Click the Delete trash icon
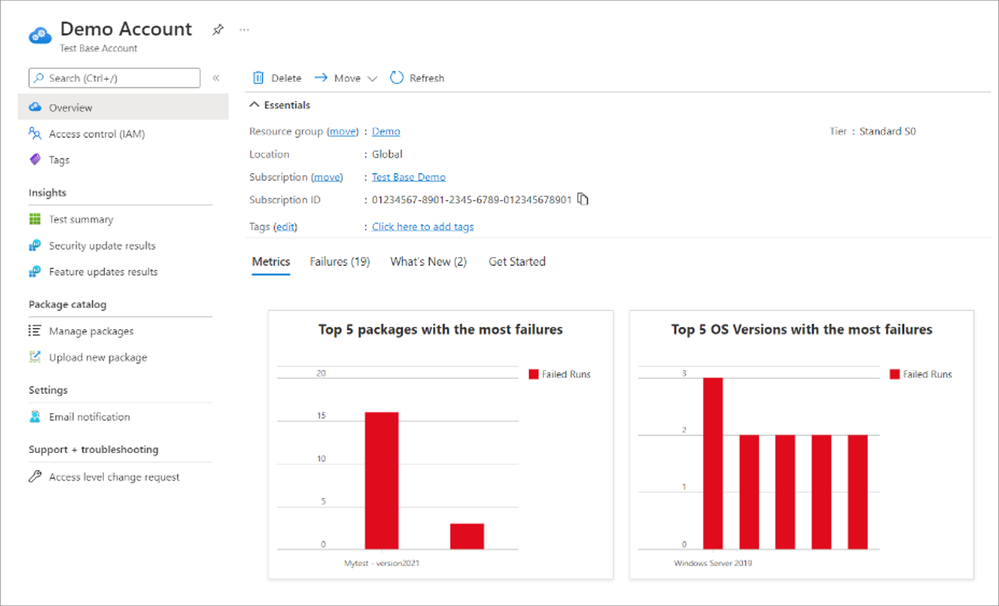Screen dimensions: 999x606 (x=258, y=78)
